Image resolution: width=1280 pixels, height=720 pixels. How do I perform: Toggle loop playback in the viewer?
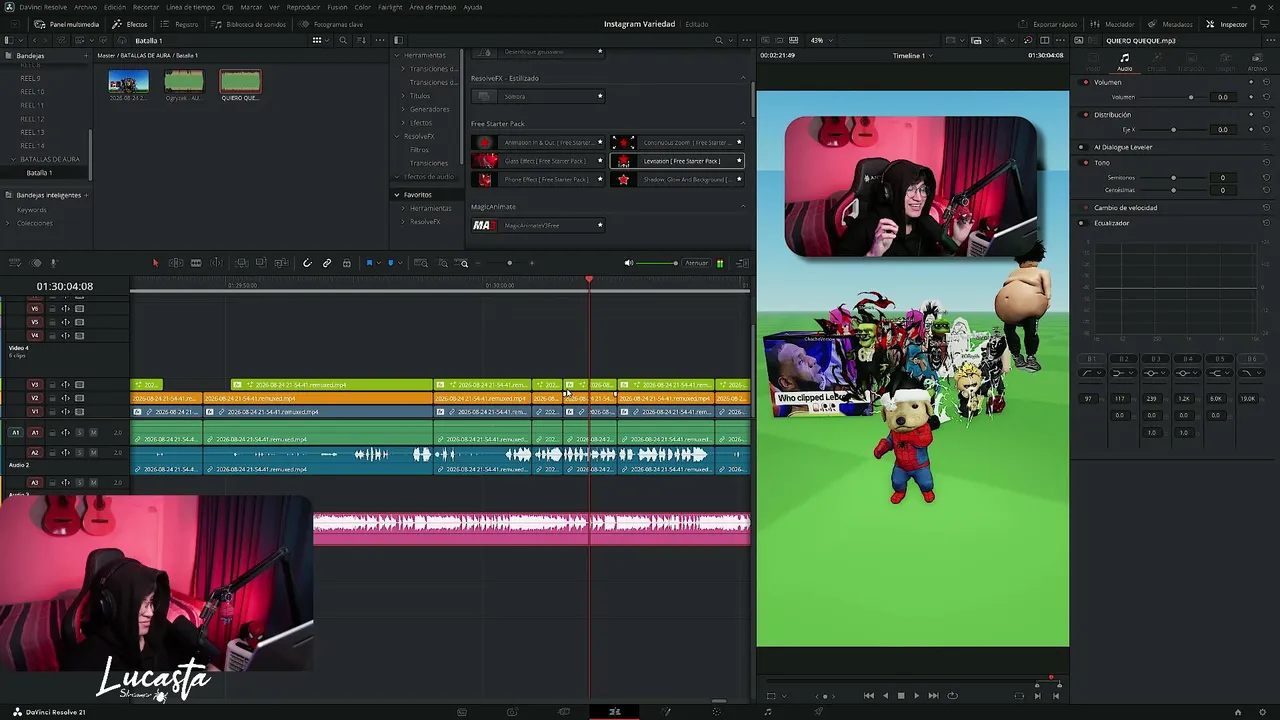952,696
